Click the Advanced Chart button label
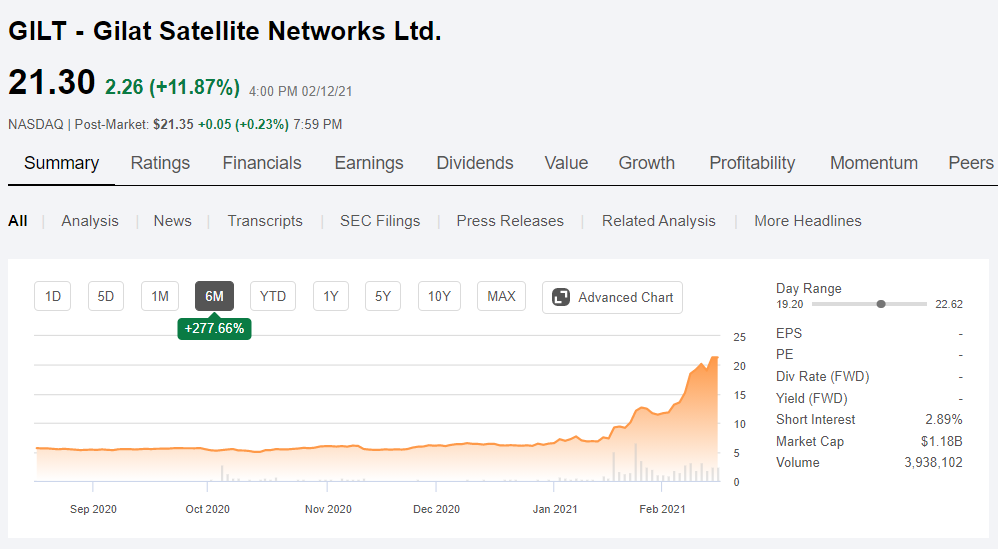Screen dimensions: 998x549 (626, 297)
